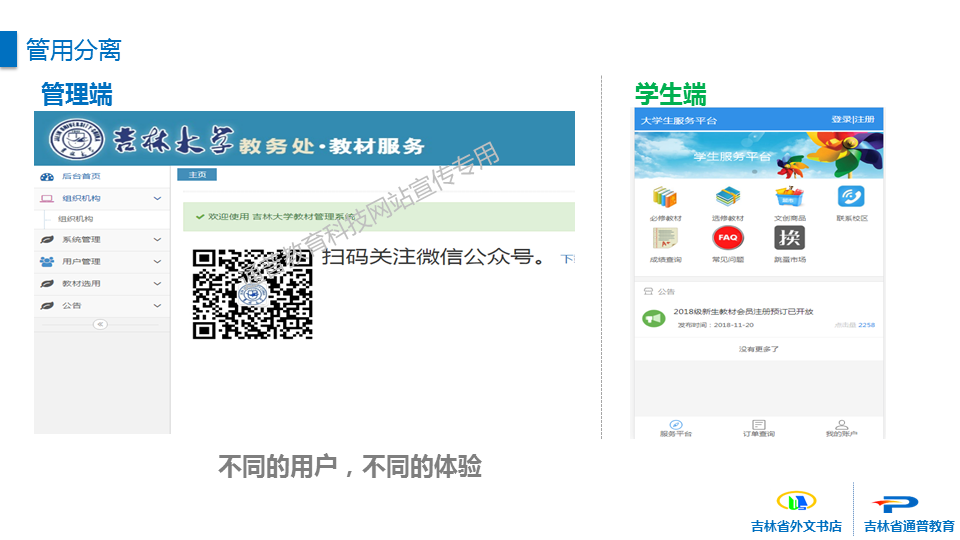Select the 教材选用 leaf icon

click(x=47, y=283)
